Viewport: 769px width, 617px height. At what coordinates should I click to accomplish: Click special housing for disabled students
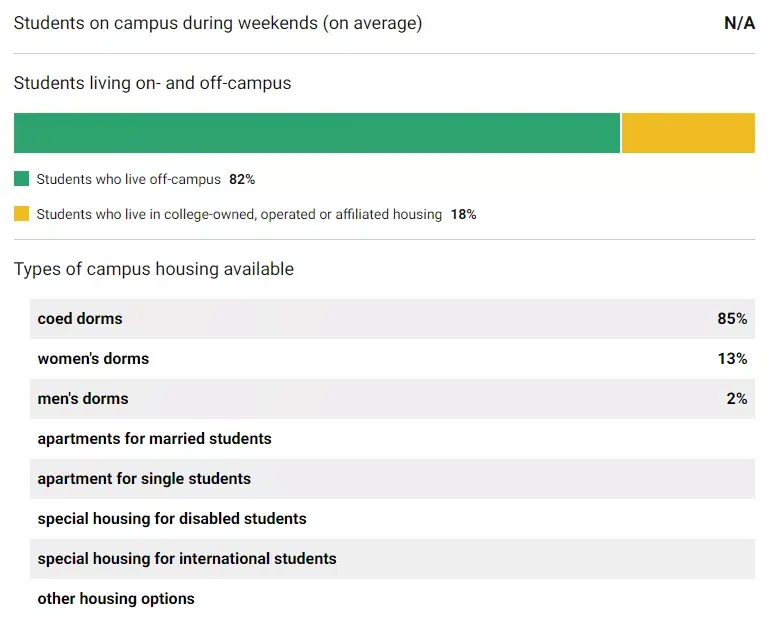[x=172, y=519]
